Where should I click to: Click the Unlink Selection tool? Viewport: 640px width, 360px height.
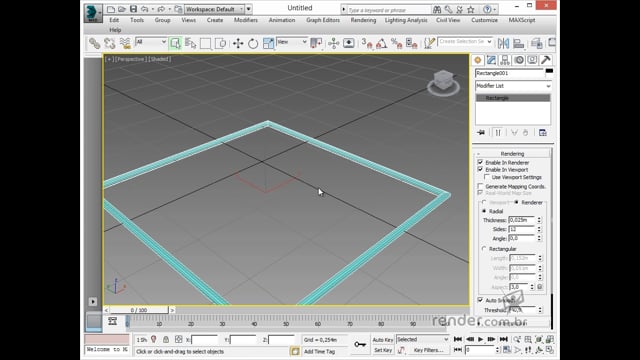coord(109,43)
